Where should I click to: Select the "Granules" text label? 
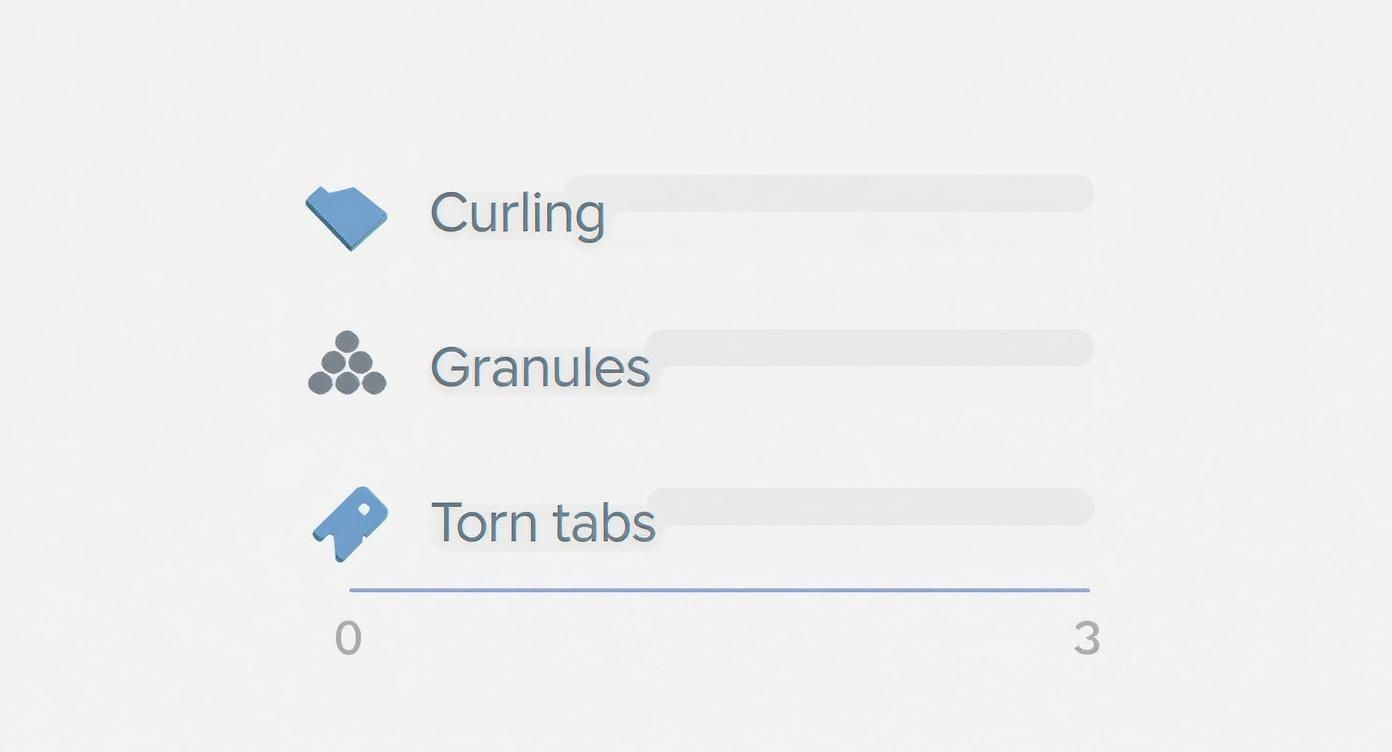pyautogui.click(x=540, y=368)
